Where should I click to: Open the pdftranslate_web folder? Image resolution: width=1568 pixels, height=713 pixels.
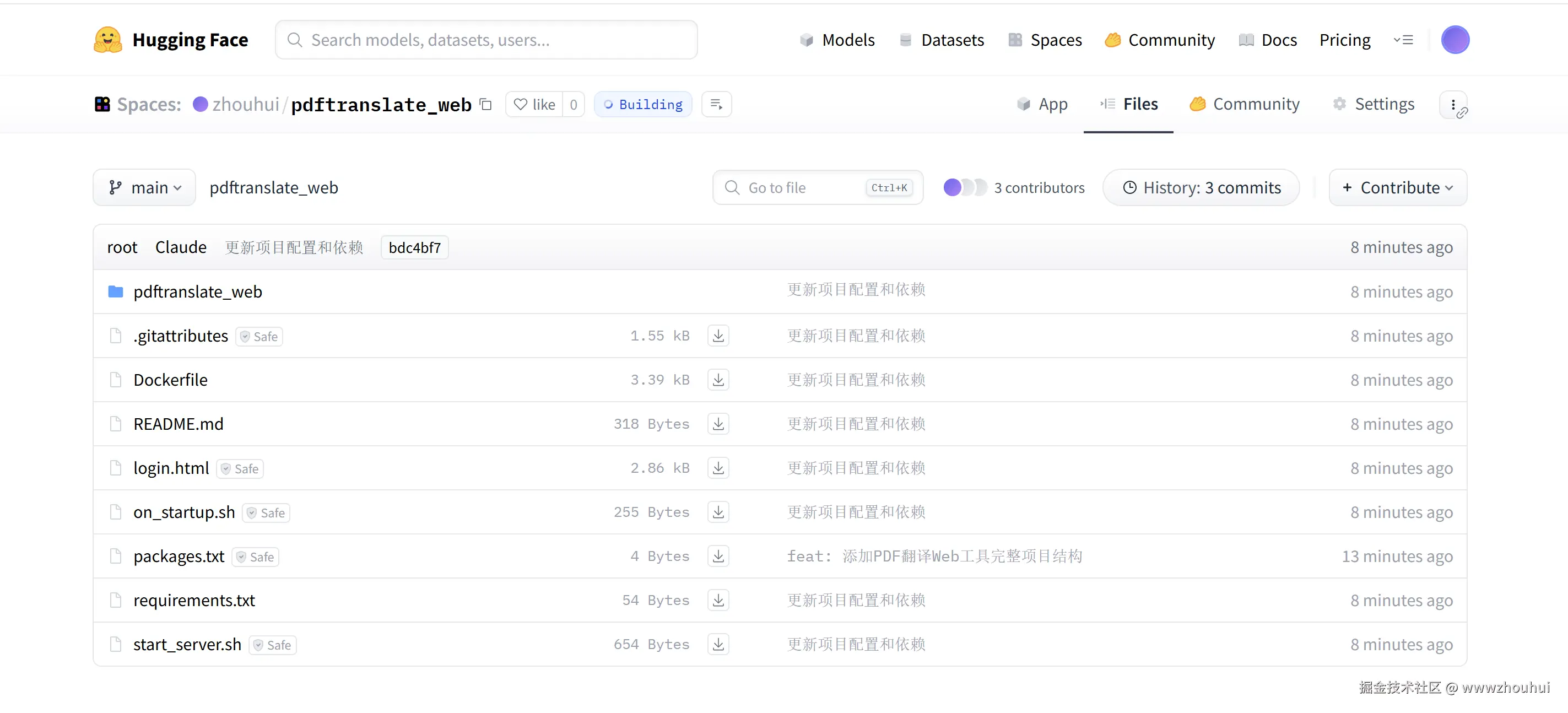[x=198, y=291]
